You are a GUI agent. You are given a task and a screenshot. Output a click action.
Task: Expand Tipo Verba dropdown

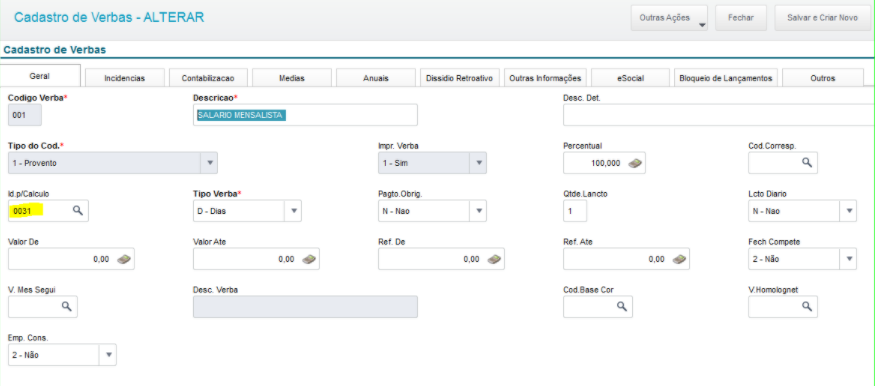294,211
